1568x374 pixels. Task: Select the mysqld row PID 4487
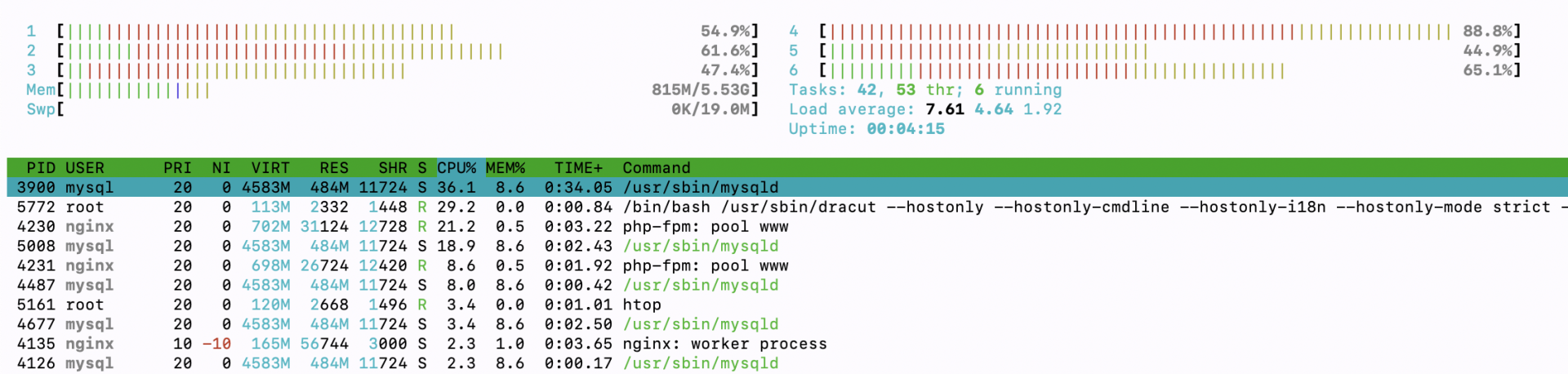tap(787, 285)
